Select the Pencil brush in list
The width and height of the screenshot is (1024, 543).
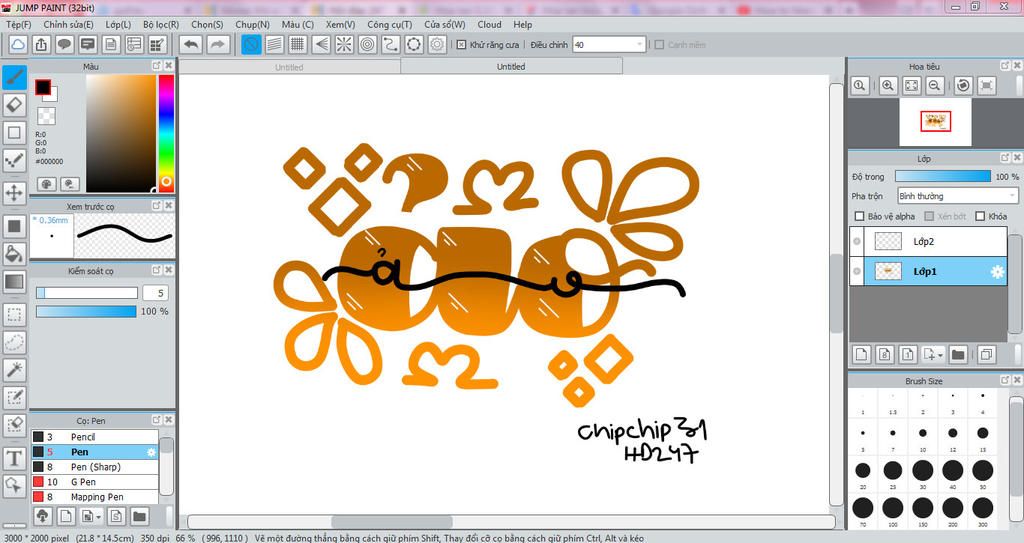click(x=95, y=437)
